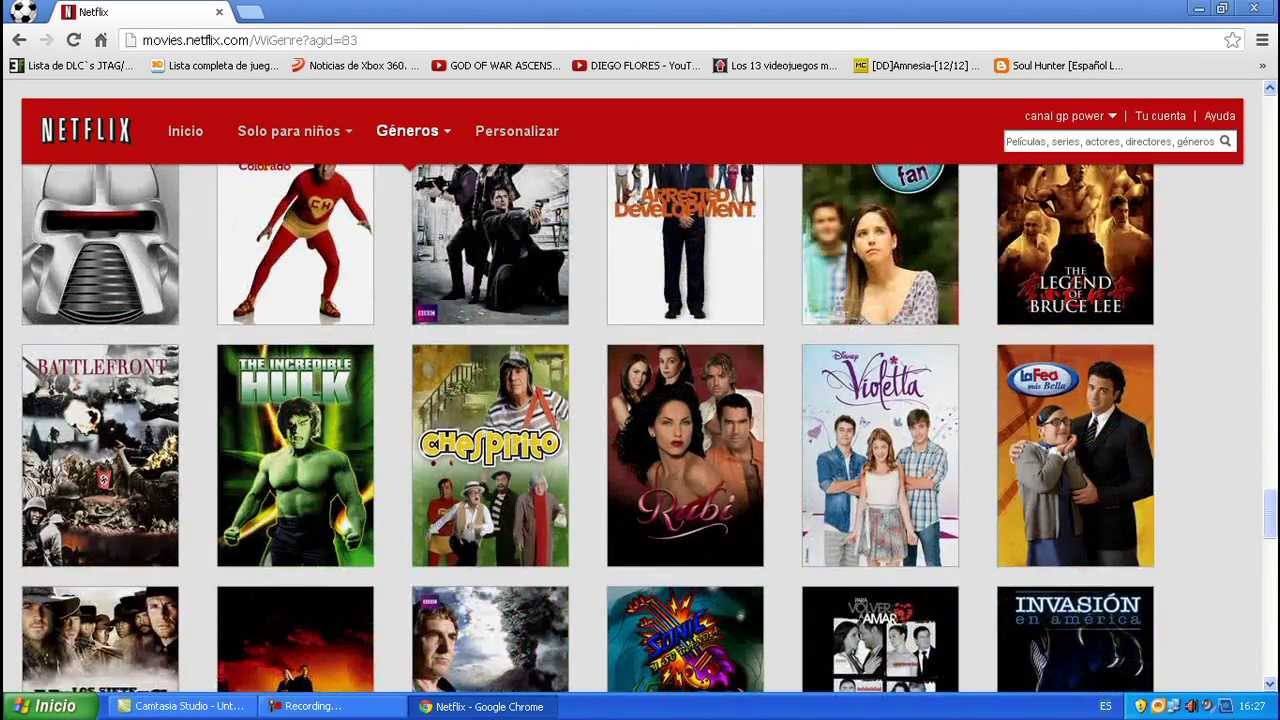Click the Netflix logo
The image size is (1280, 720).
point(86,130)
